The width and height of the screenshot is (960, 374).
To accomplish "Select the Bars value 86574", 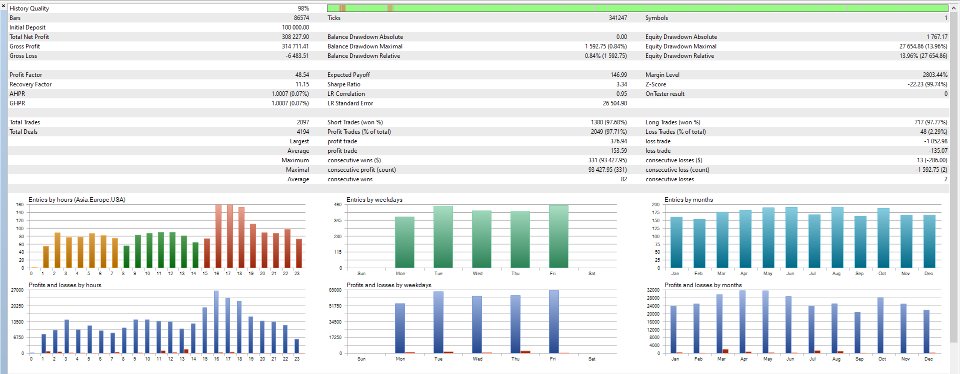I will click(x=301, y=18).
